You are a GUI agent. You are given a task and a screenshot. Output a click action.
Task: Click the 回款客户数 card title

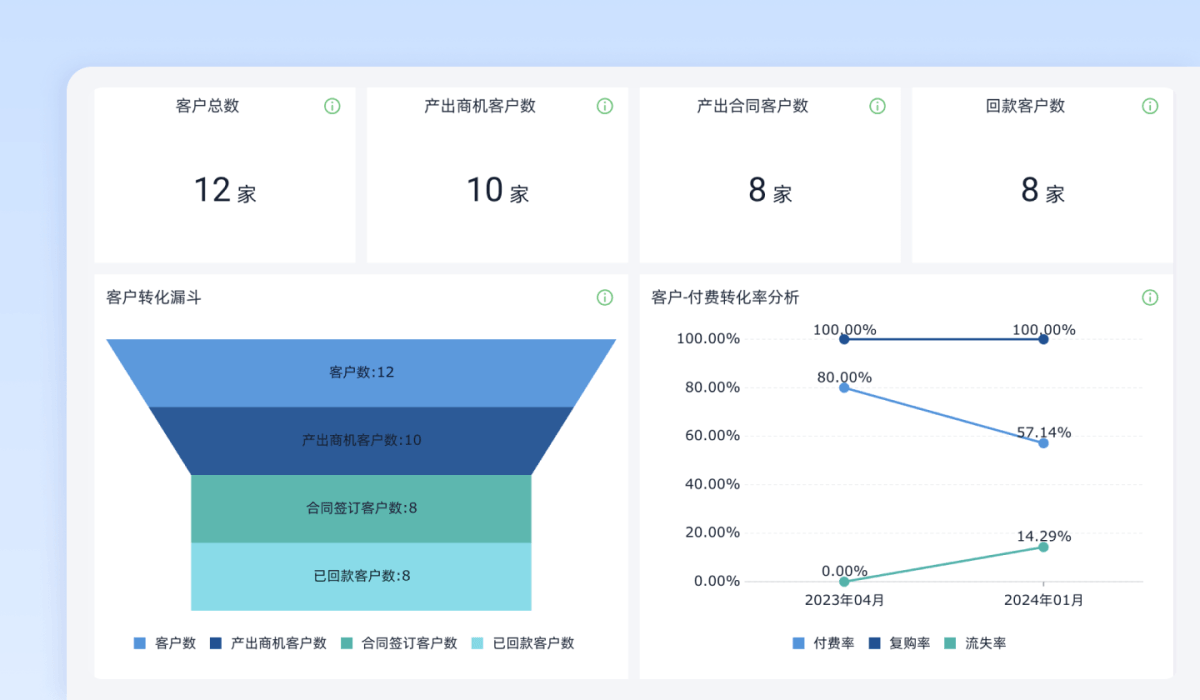(x=1025, y=106)
